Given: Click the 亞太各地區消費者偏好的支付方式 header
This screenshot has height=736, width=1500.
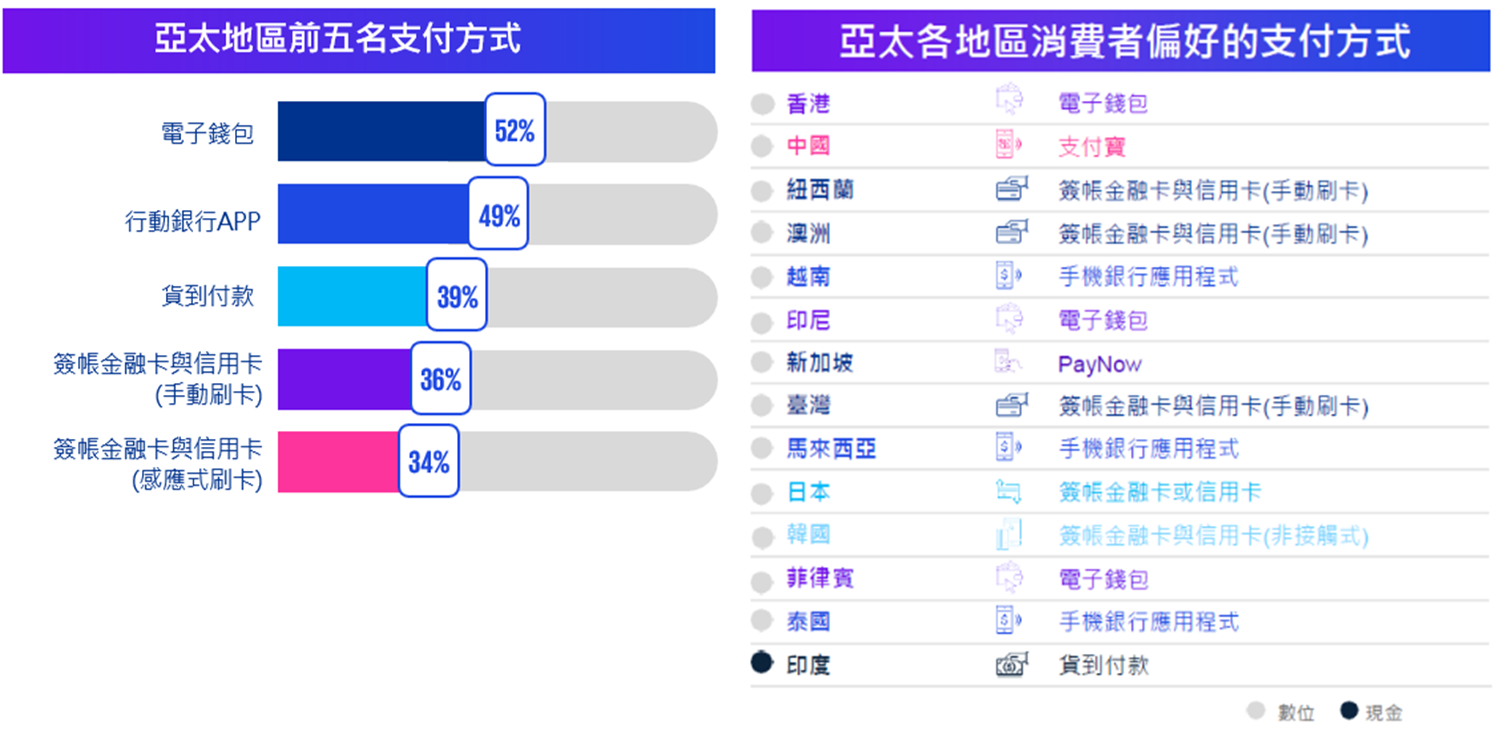Looking at the screenshot, I should tap(1125, 42).
